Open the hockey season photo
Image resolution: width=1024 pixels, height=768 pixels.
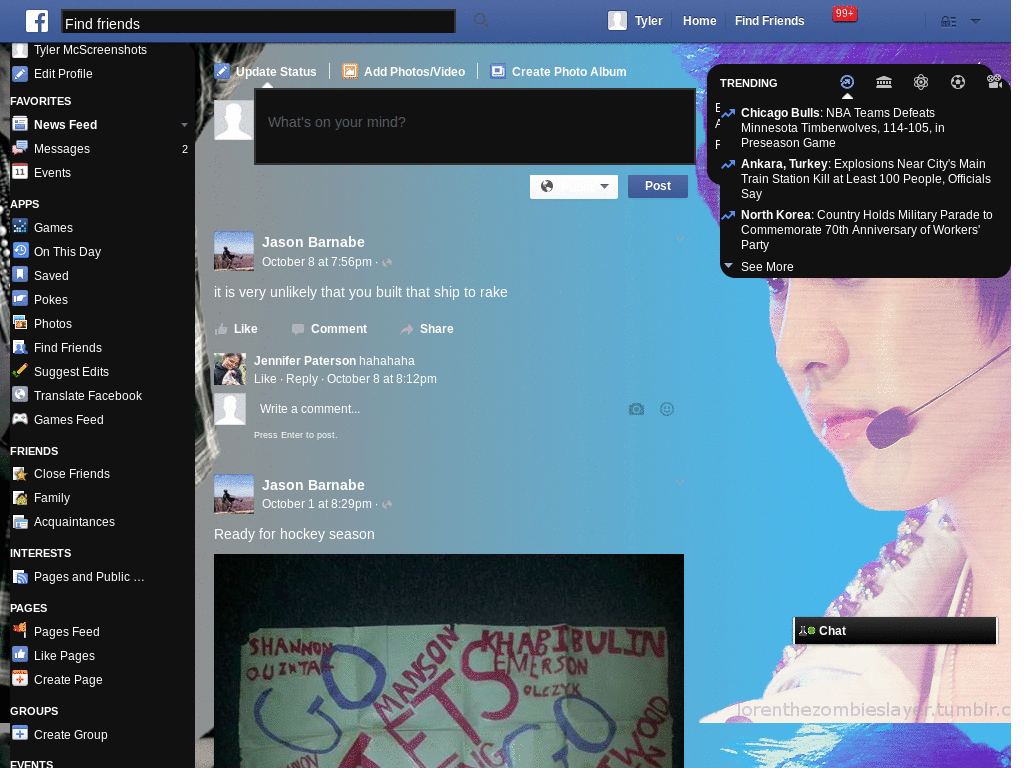(449, 661)
